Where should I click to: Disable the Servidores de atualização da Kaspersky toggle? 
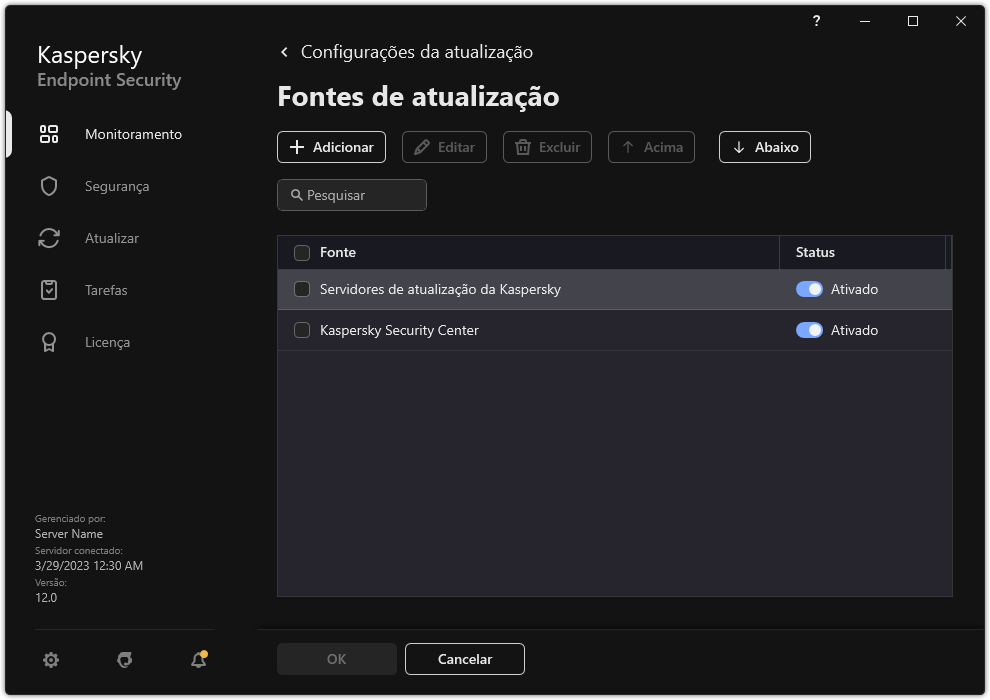(x=808, y=289)
